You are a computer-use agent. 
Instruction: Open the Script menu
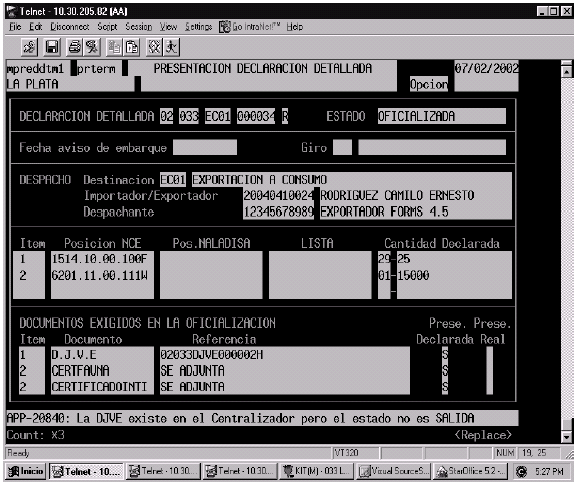107,27
